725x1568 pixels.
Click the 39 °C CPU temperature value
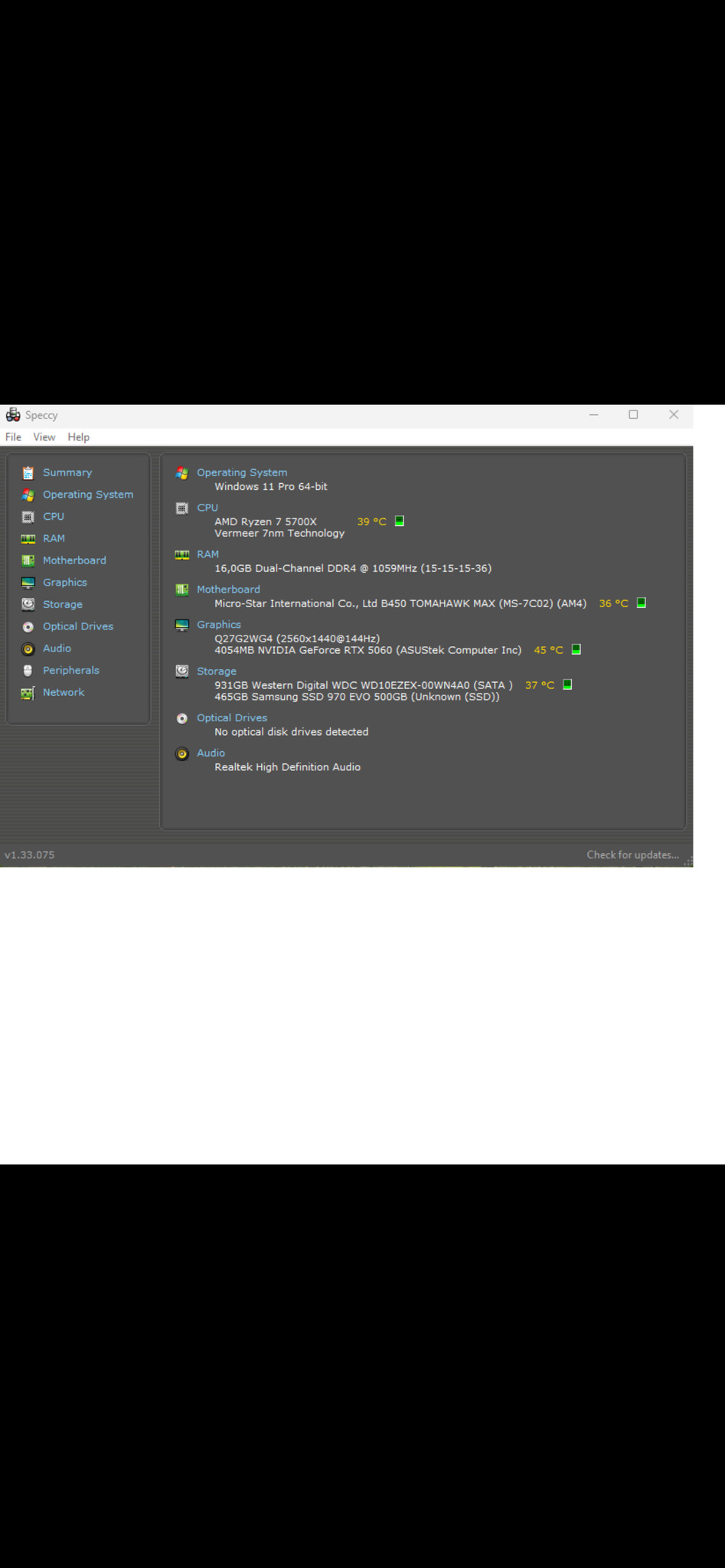point(372,521)
